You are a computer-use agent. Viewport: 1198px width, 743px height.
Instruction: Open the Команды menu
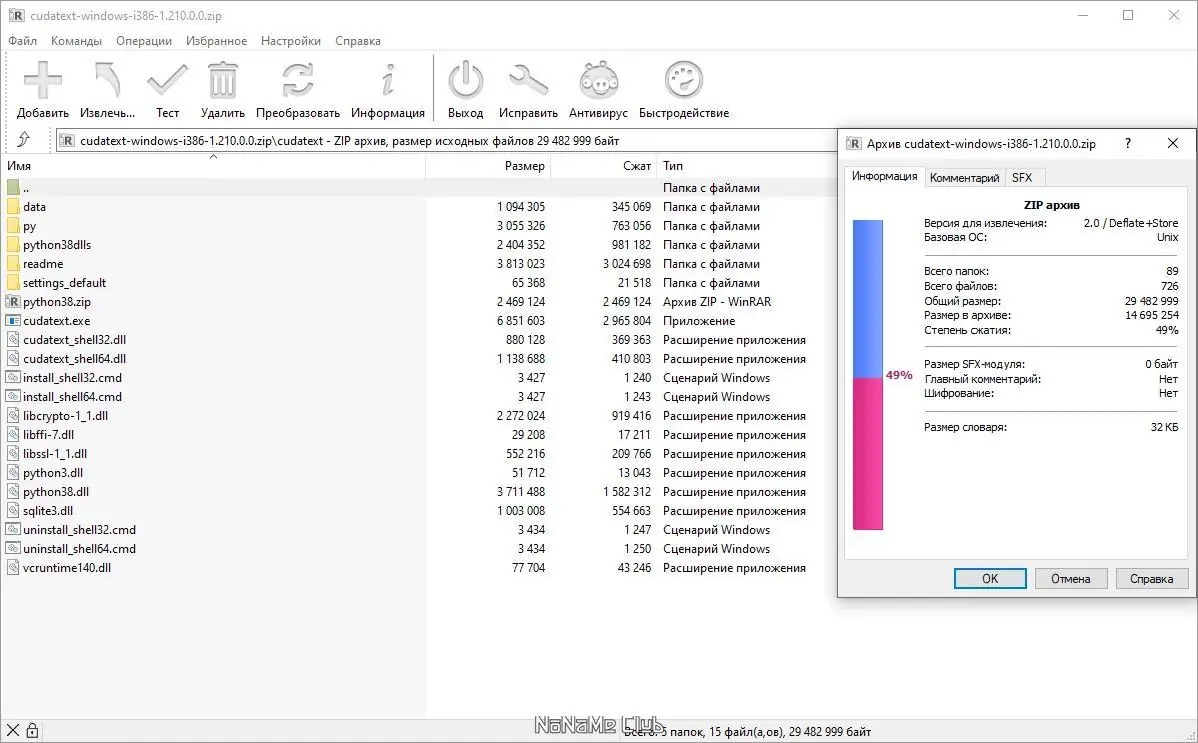tap(76, 41)
